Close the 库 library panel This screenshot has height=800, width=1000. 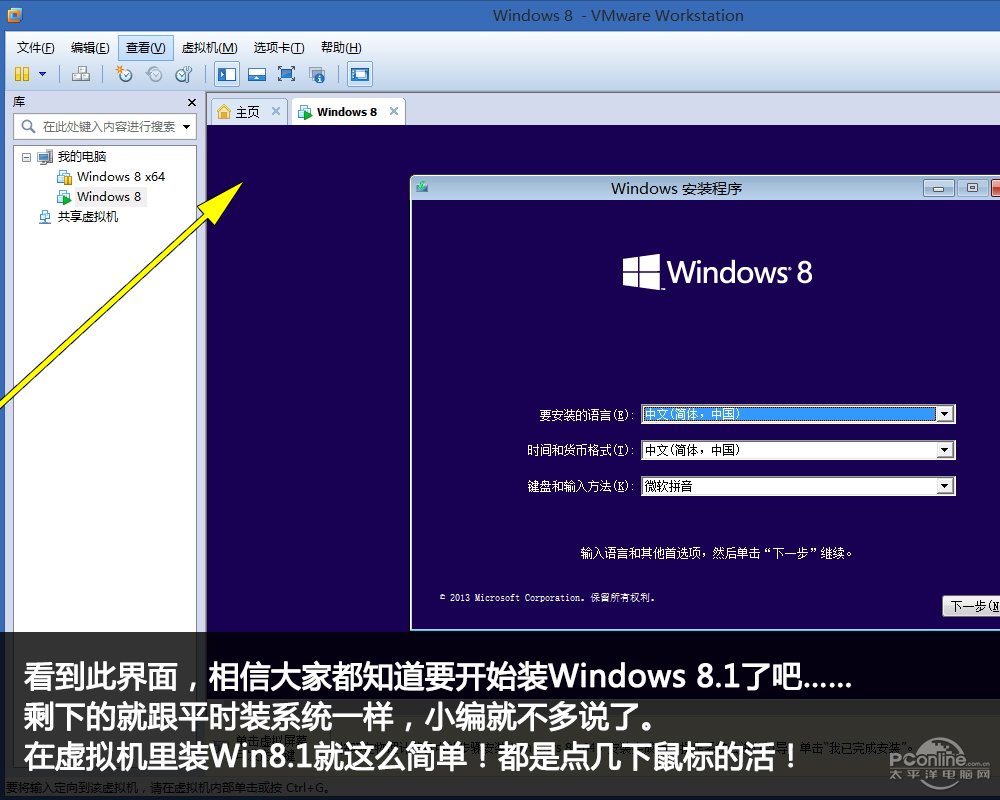pyautogui.click(x=192, y=102)
